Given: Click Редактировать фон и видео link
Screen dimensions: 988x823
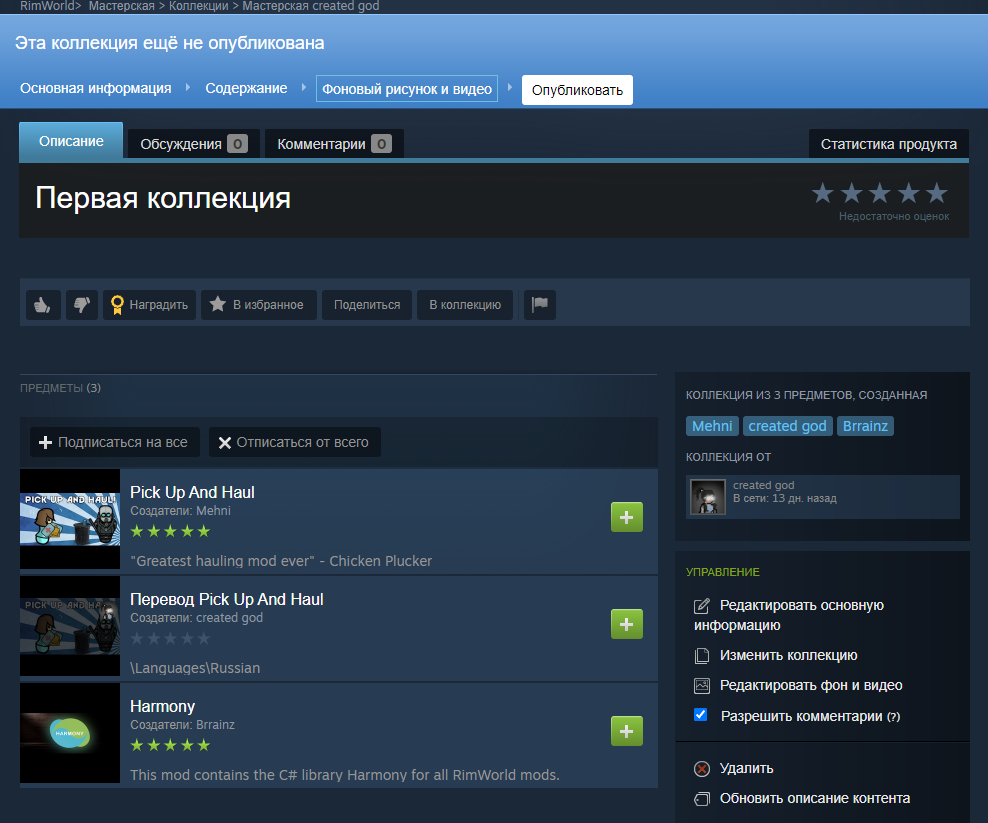Looking at the screenshot, I should pos(811,686).
